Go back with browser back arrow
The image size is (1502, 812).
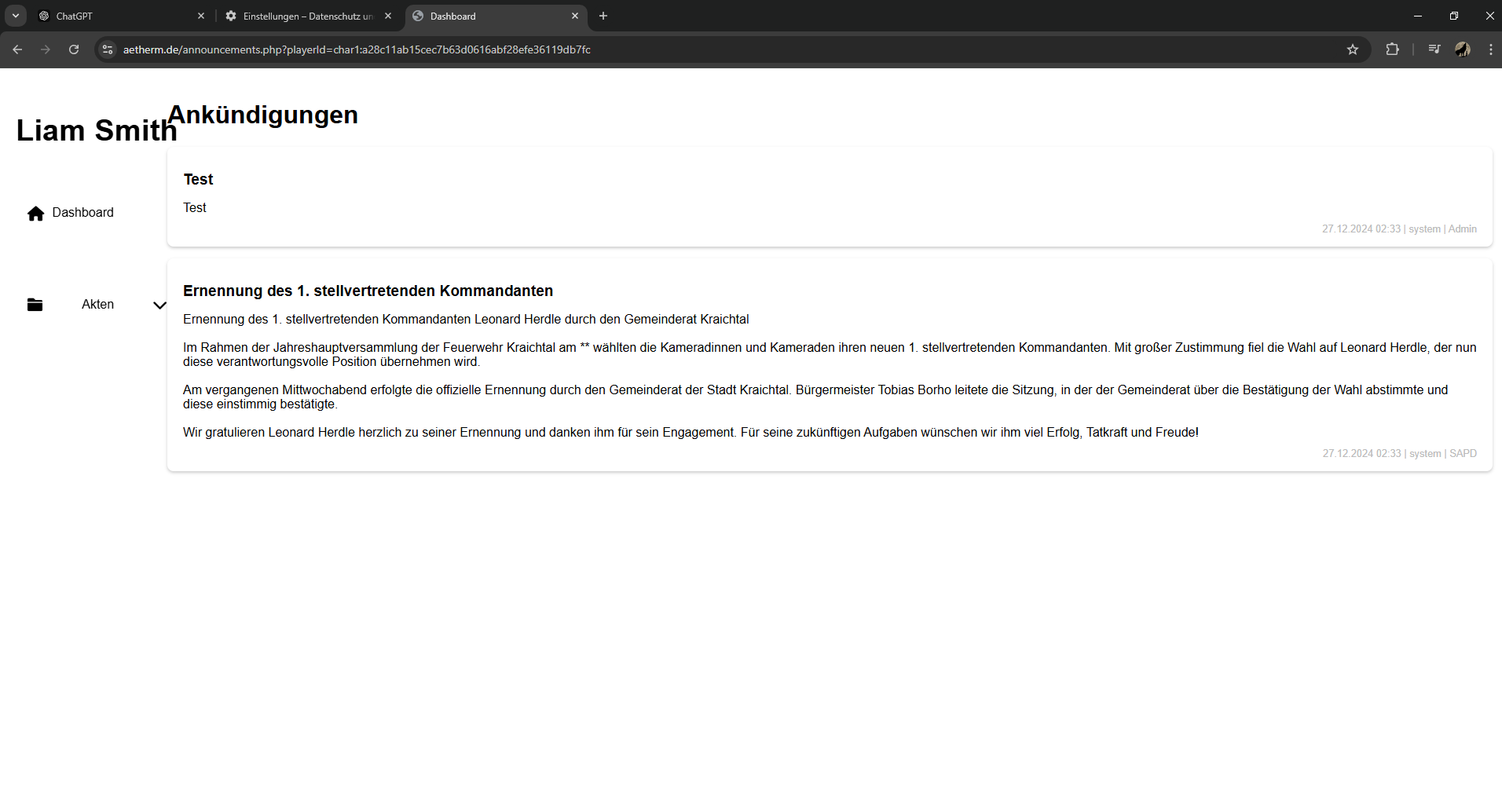click(17, 49)
